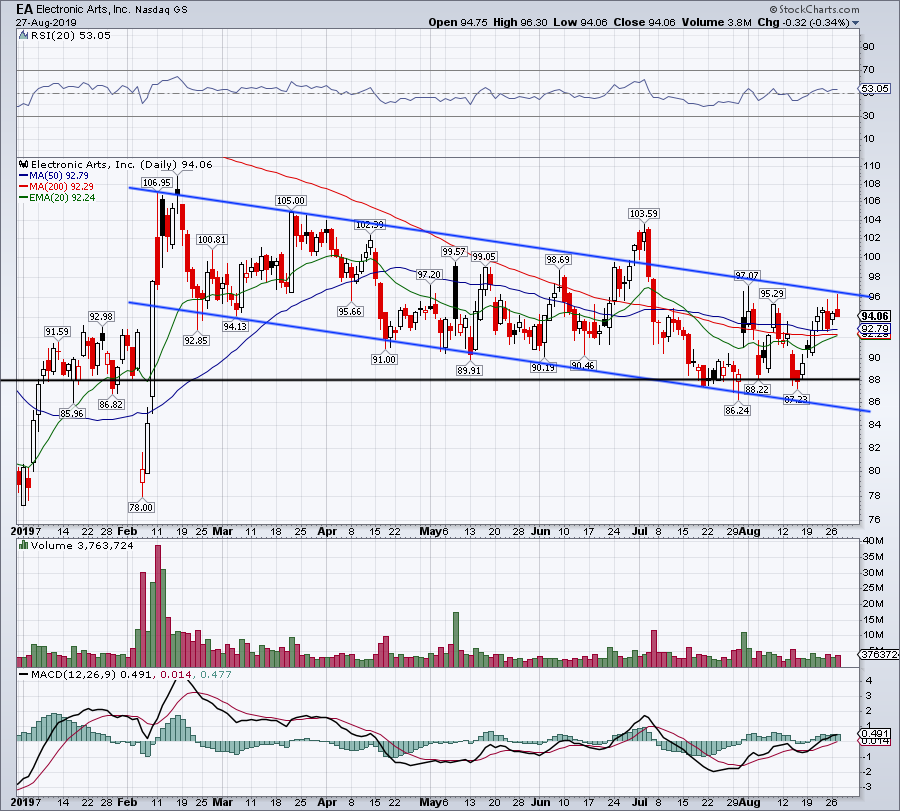Click the 103.59 July peak label

click(x=644, y=214)
